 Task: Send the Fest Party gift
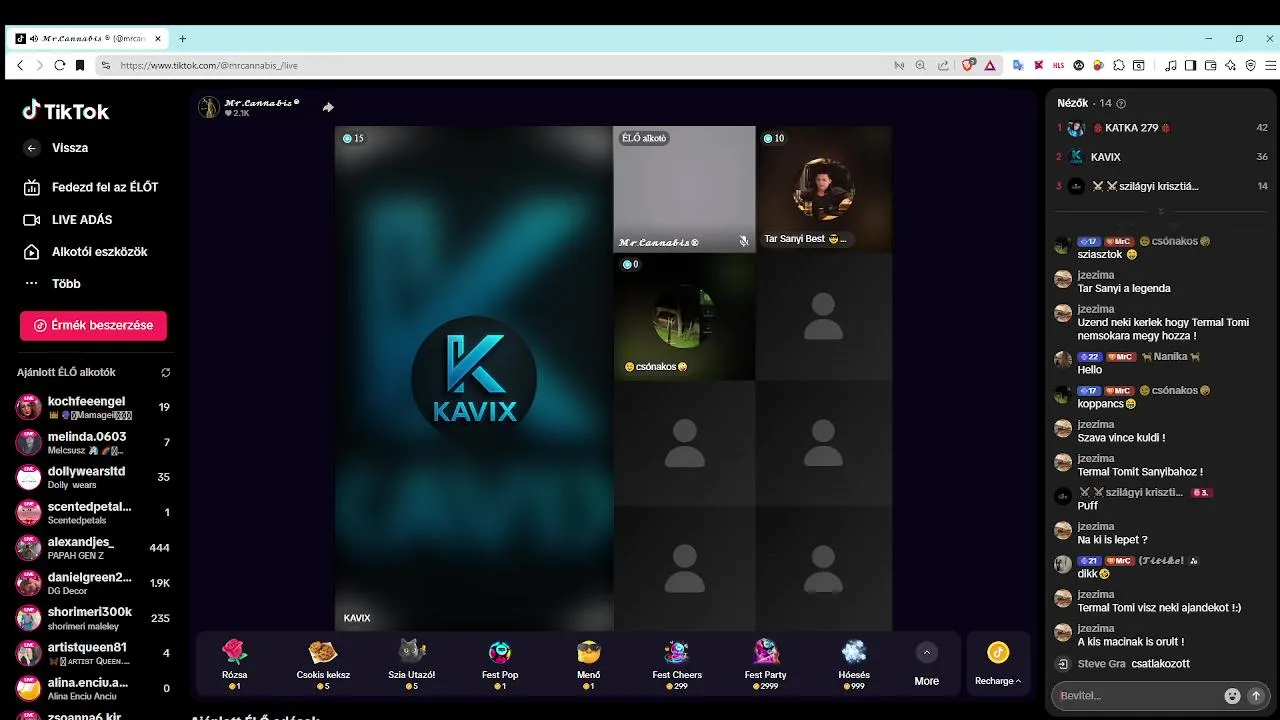click(x=766, y=664)
